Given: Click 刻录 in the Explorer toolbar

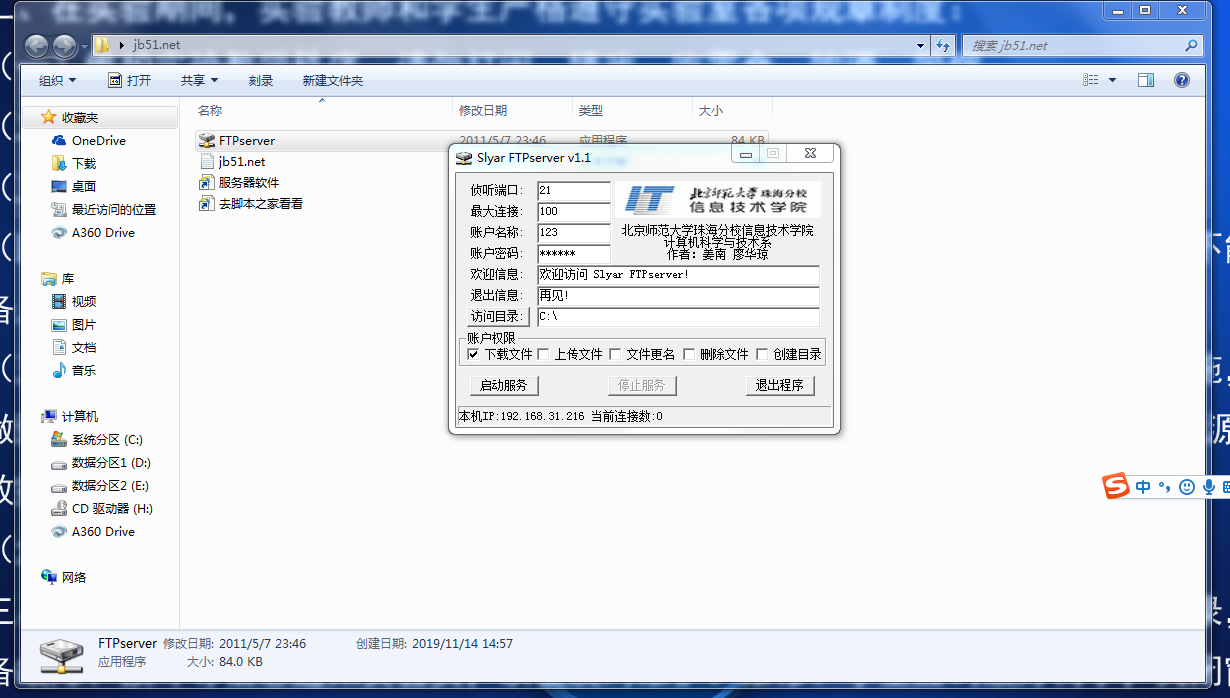Looking at the screenshot, I should 261,80.
